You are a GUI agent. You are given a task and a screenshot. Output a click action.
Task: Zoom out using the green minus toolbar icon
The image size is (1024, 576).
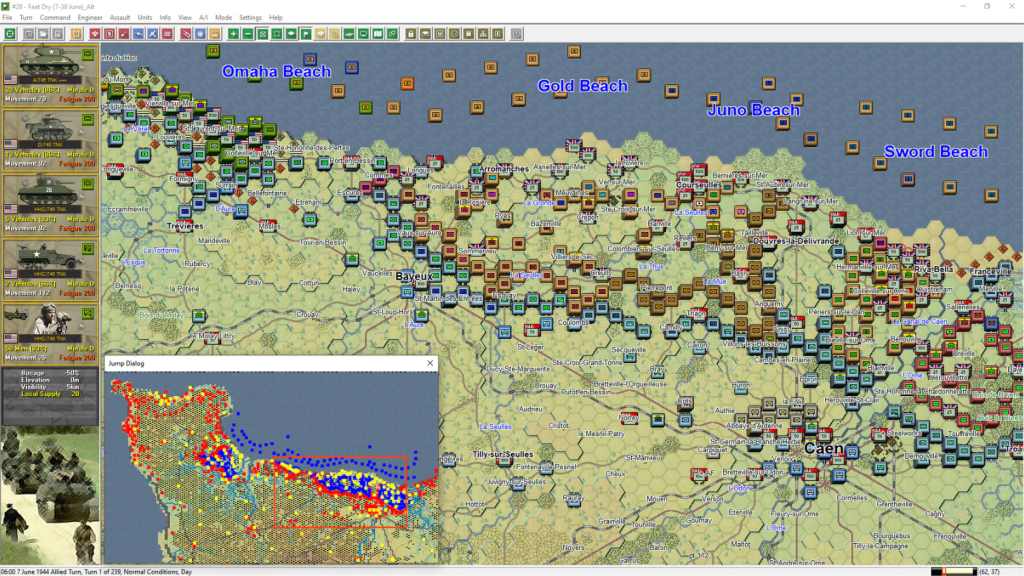pyautogui.click(x=248, y=34)
